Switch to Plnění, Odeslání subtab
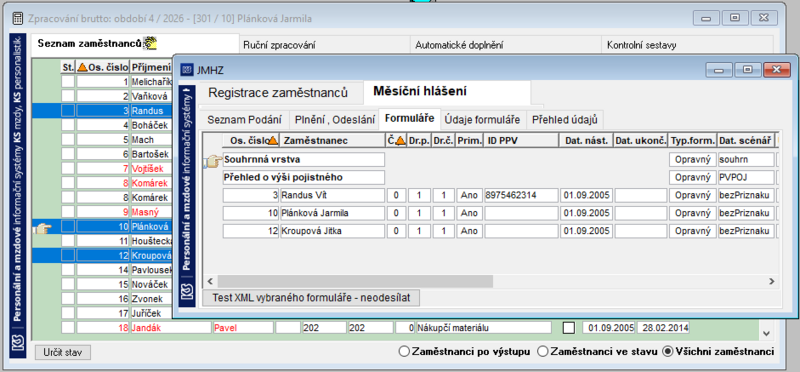800x372 pixels. coord(334,120)
